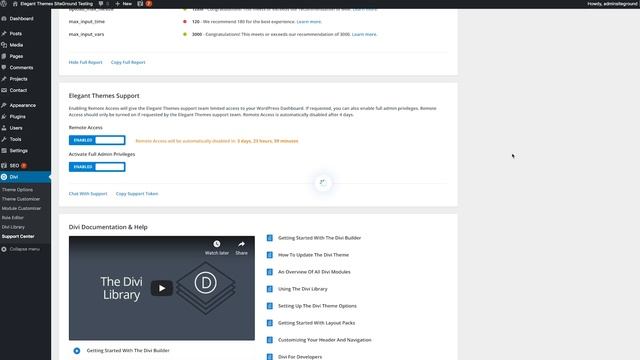This screenshot has height=360, width=640.
Task: Click the Collapse menu label
Action: coord(24,249)
